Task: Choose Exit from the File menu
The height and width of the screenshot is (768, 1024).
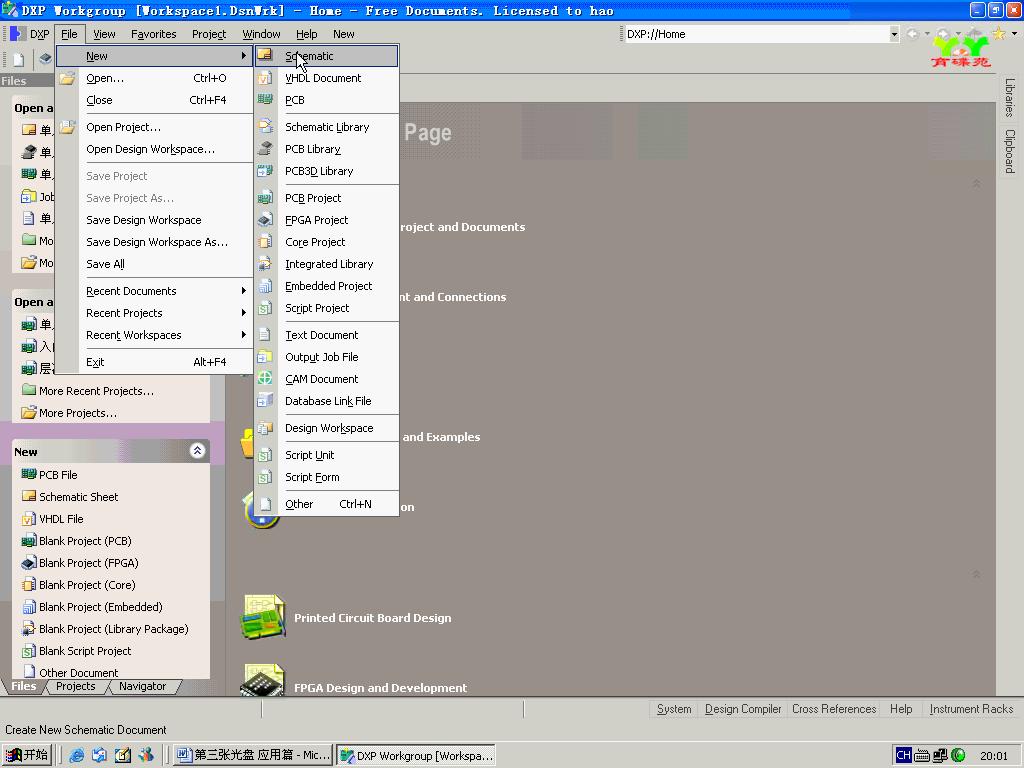Action: point(154,362)
